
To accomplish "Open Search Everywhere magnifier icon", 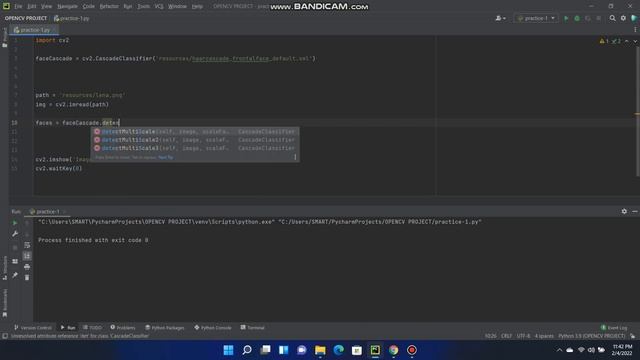I will (612, 18).
